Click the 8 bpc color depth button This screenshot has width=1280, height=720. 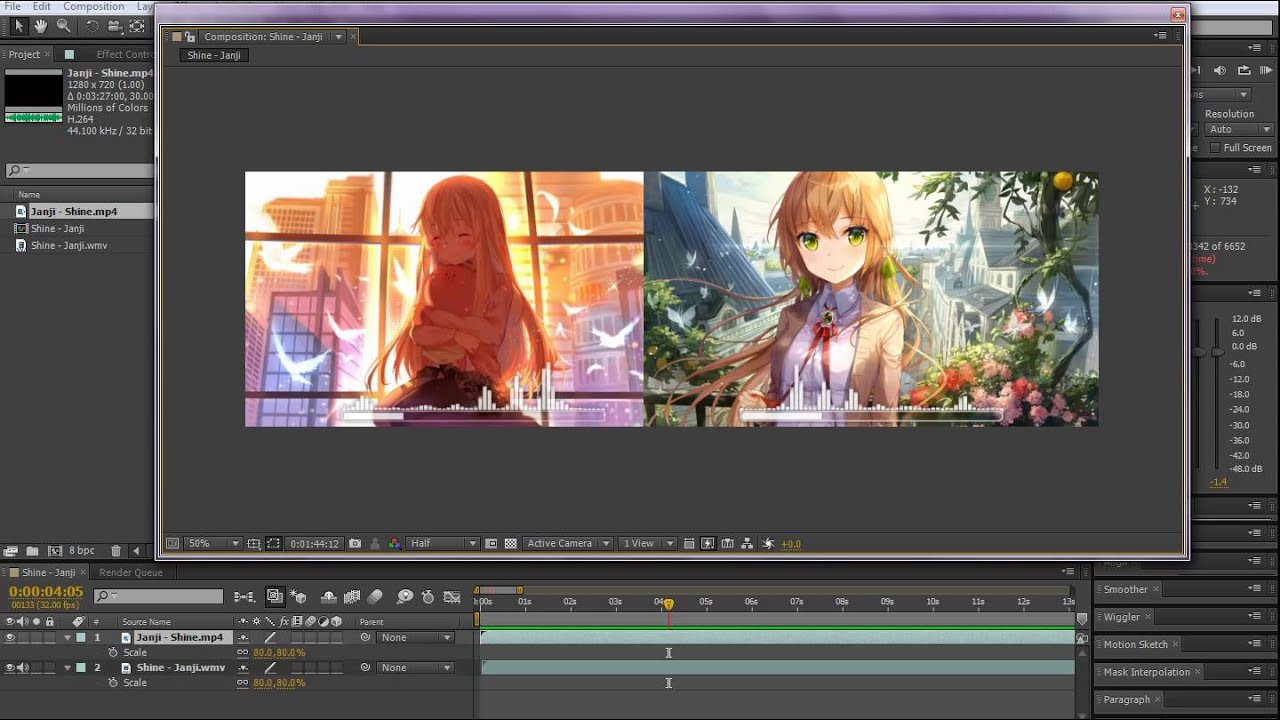click(82, 551)
